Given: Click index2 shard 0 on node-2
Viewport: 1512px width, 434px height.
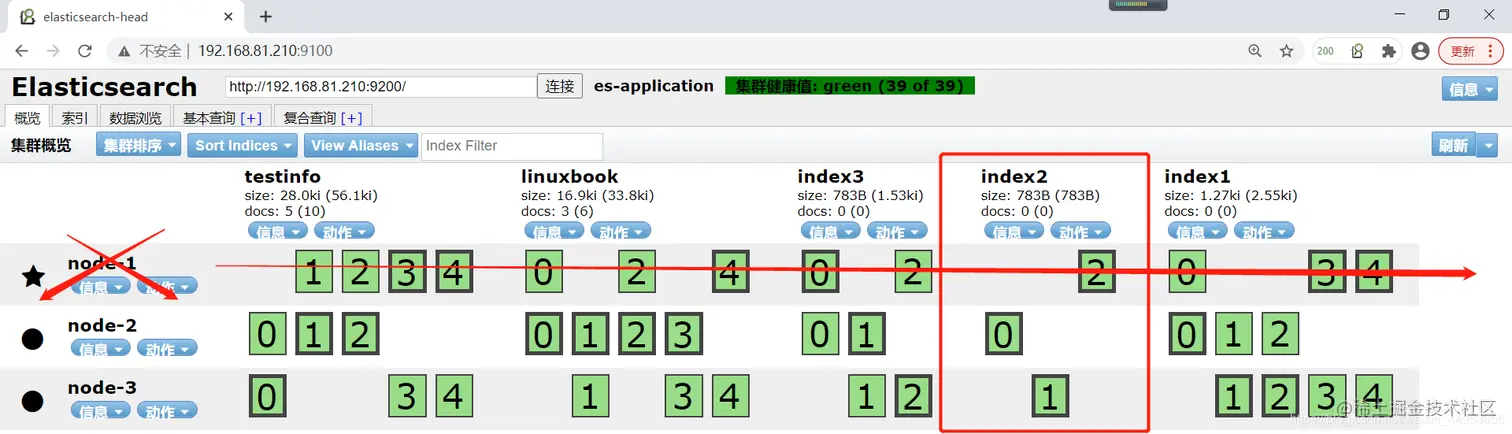Looking at the screenshot, I should (x=1003, y=334).
